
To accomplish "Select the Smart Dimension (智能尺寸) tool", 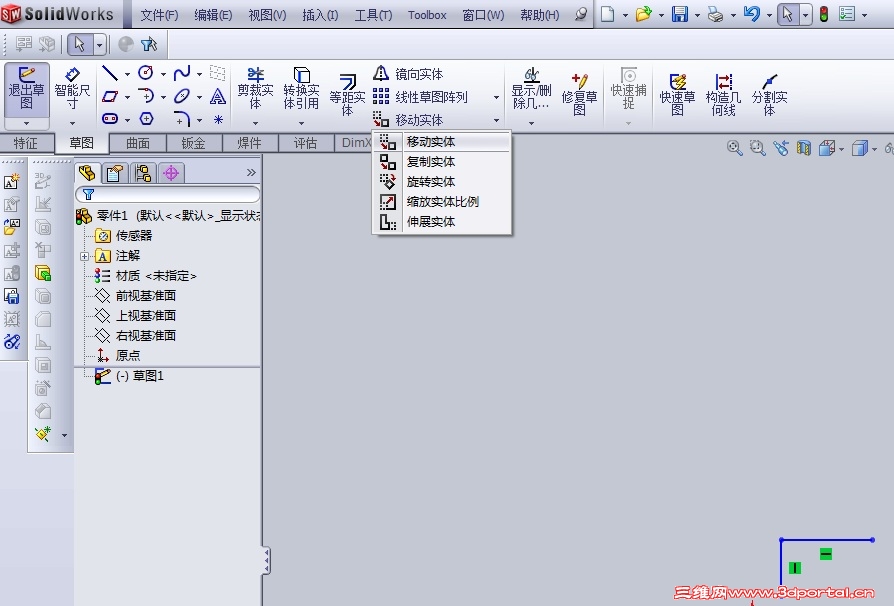I will click(x=72, y=88).
